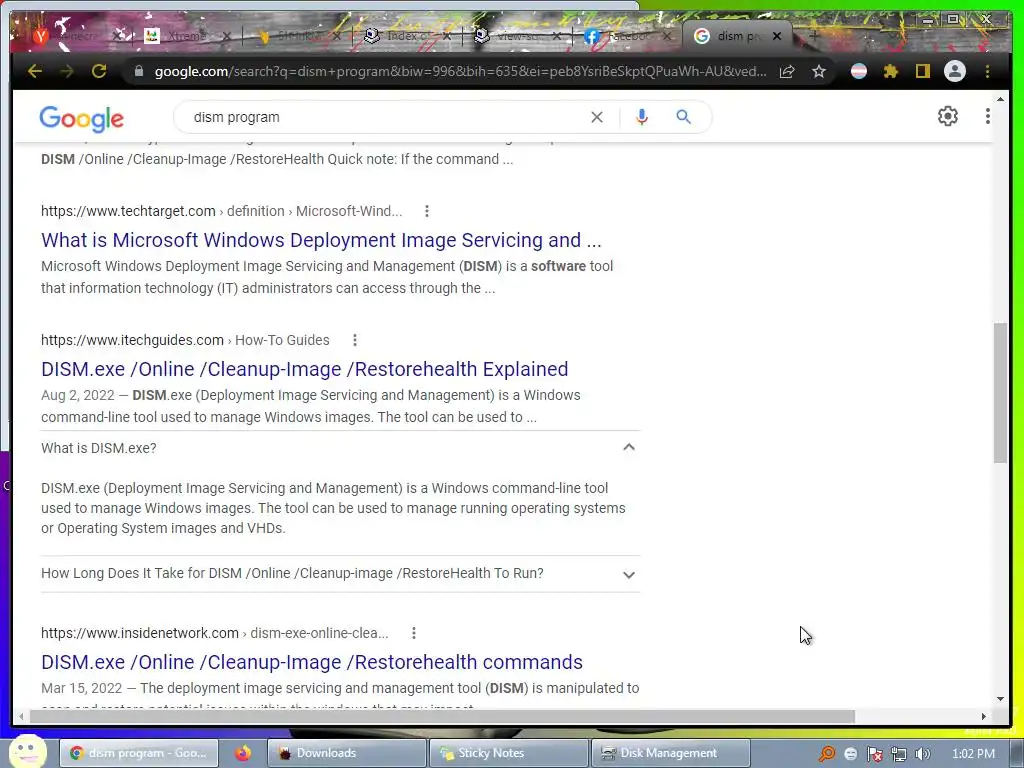The height and width of the screenshot is (768, 1024).
Task: Click the horizontal scrollbar thumb
Action: (x=442, y=716)
